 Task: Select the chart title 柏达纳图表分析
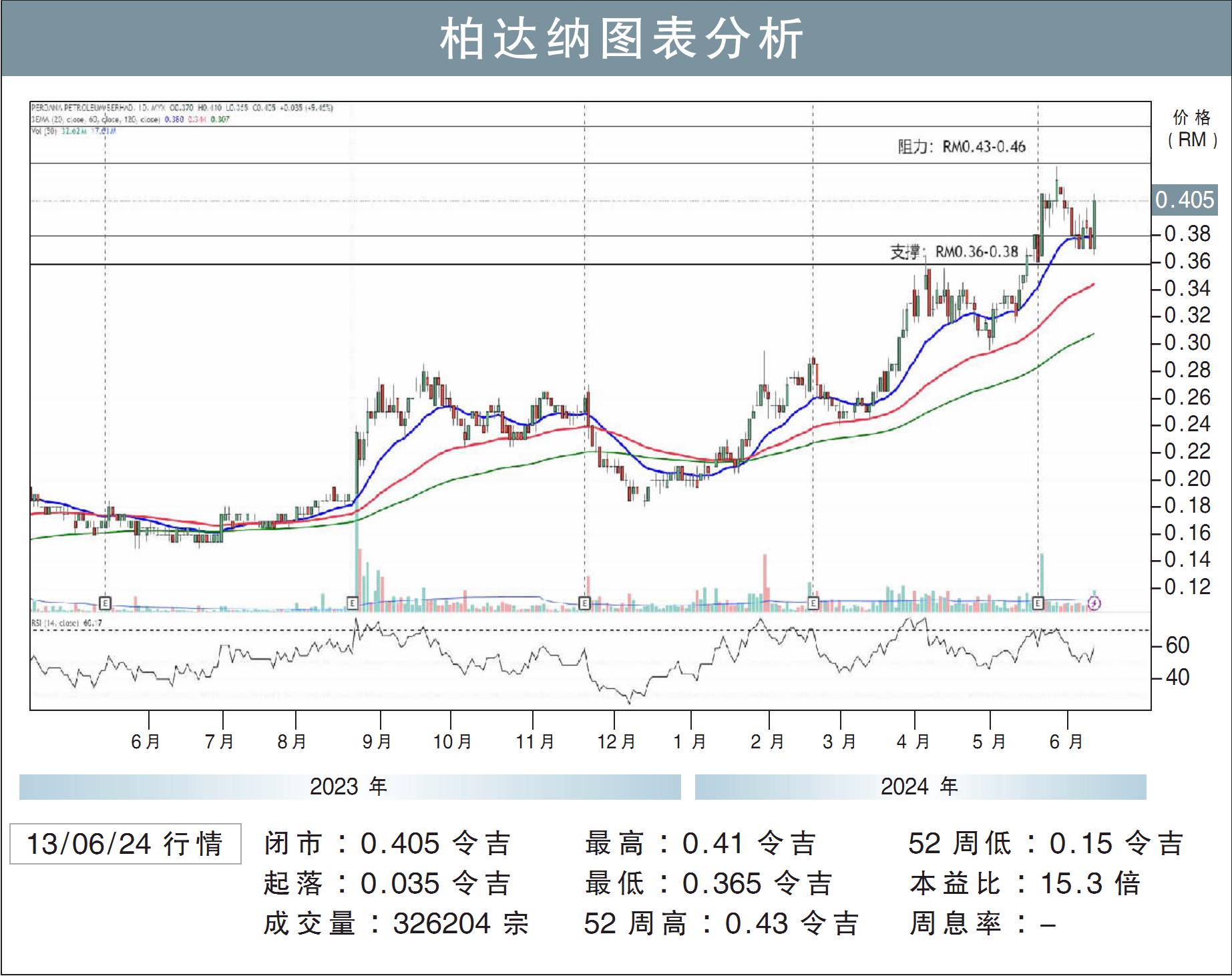tap(622, 39)
